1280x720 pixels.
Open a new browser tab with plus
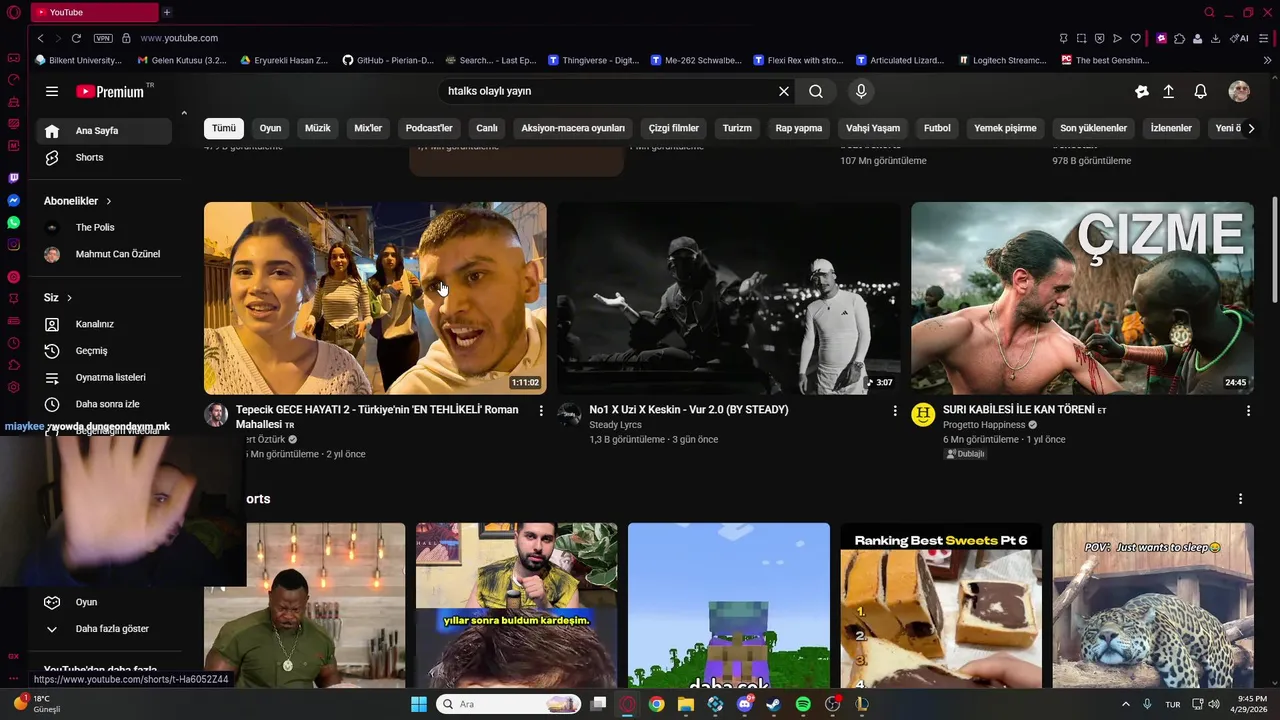(x=167, y=12)
